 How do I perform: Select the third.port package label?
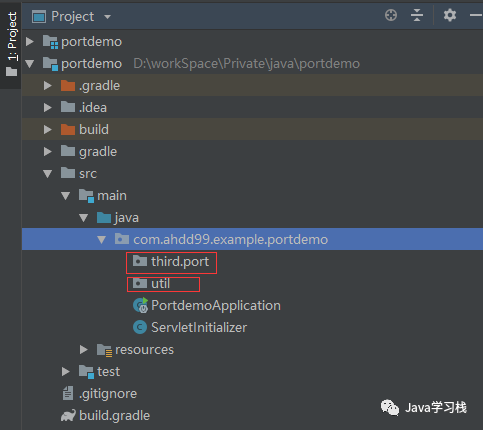[180, 262]
